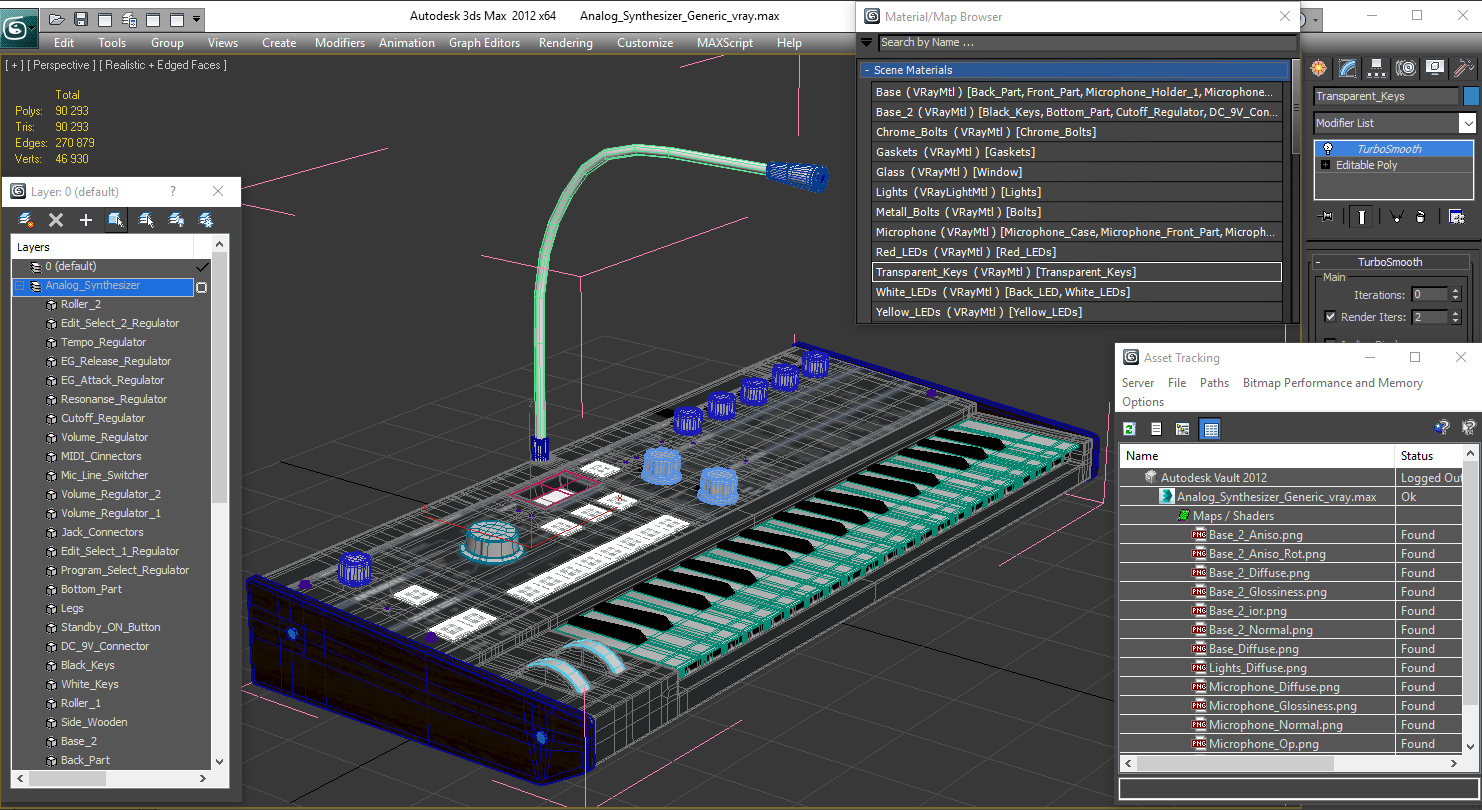This screenshot has height=810, width=1482.
Task: Open the Graph Editors menu
Action: coord(485,43)
